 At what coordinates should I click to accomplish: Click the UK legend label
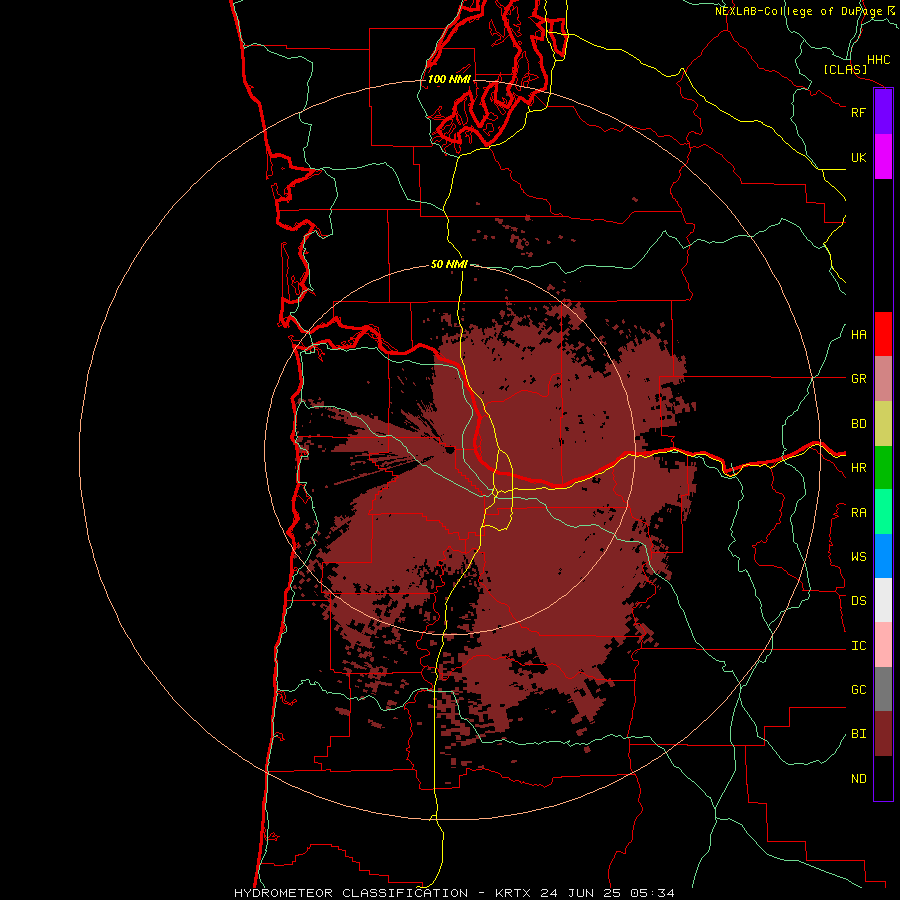coord(858,157)
